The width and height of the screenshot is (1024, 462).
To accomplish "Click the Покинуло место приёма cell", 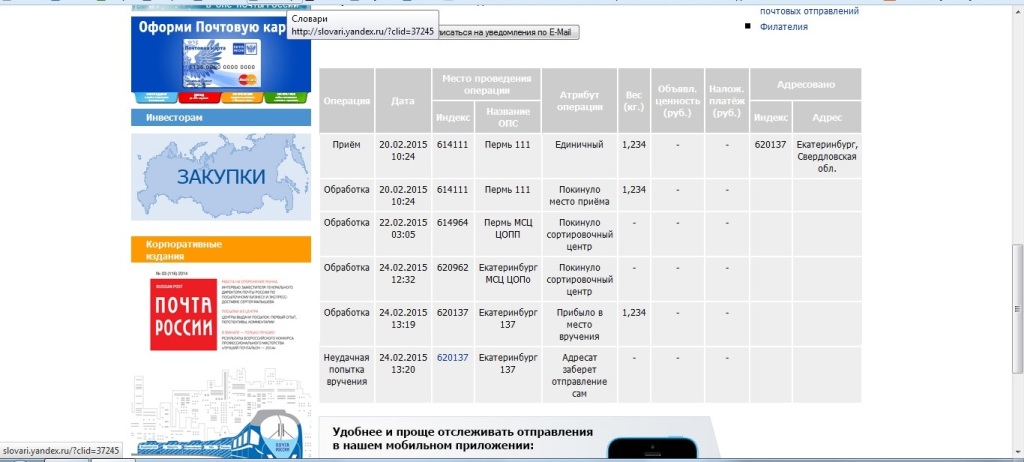I will pyautogui.click(x=579, y=195).
